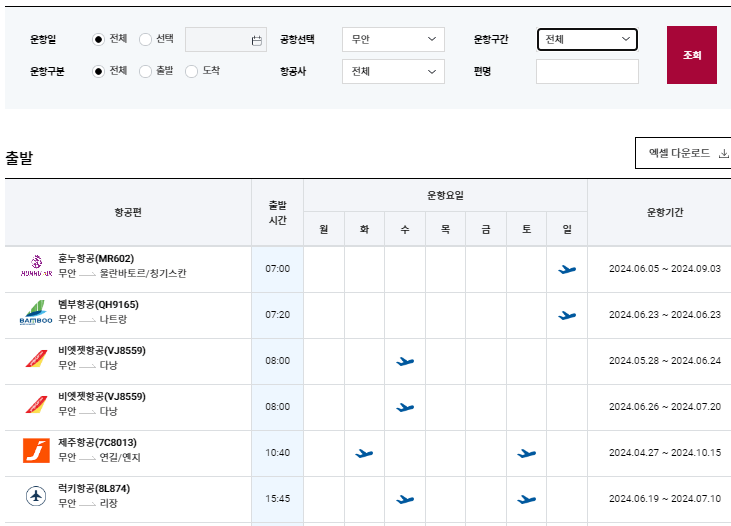Click Sunday plane icon for QH9165
The width and height of the screenshot is (731, 526).
(x=567, y=315)
